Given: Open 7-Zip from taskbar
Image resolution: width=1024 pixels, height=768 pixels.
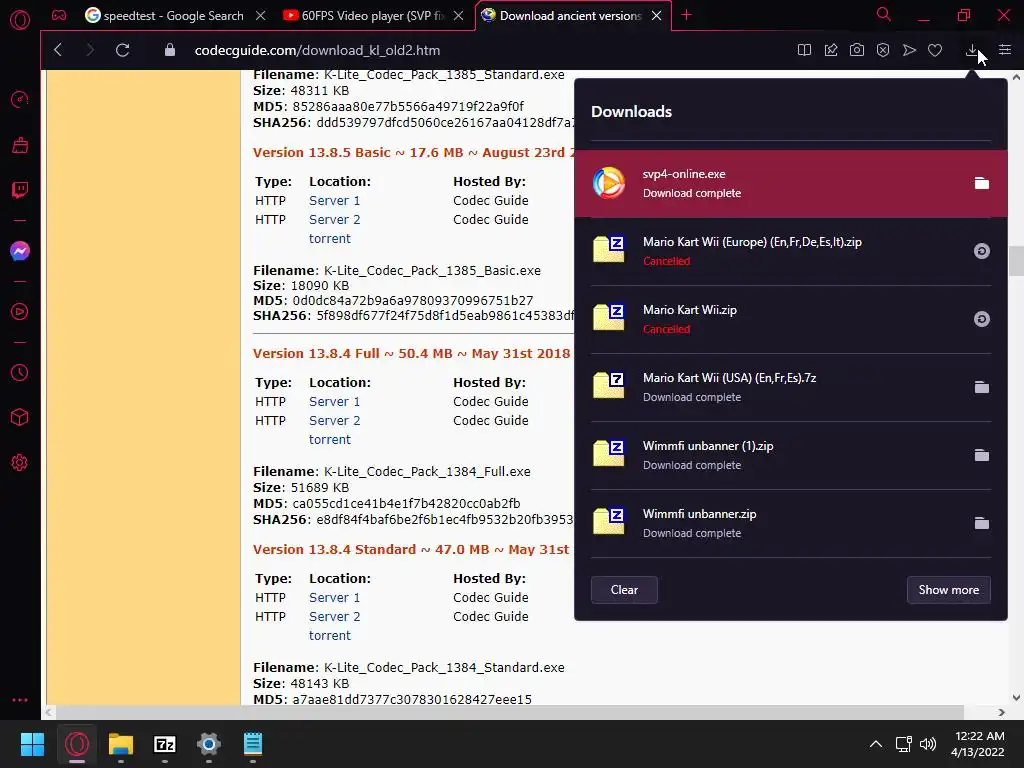Looking at the screenshot, I should [x=165, y=744].
